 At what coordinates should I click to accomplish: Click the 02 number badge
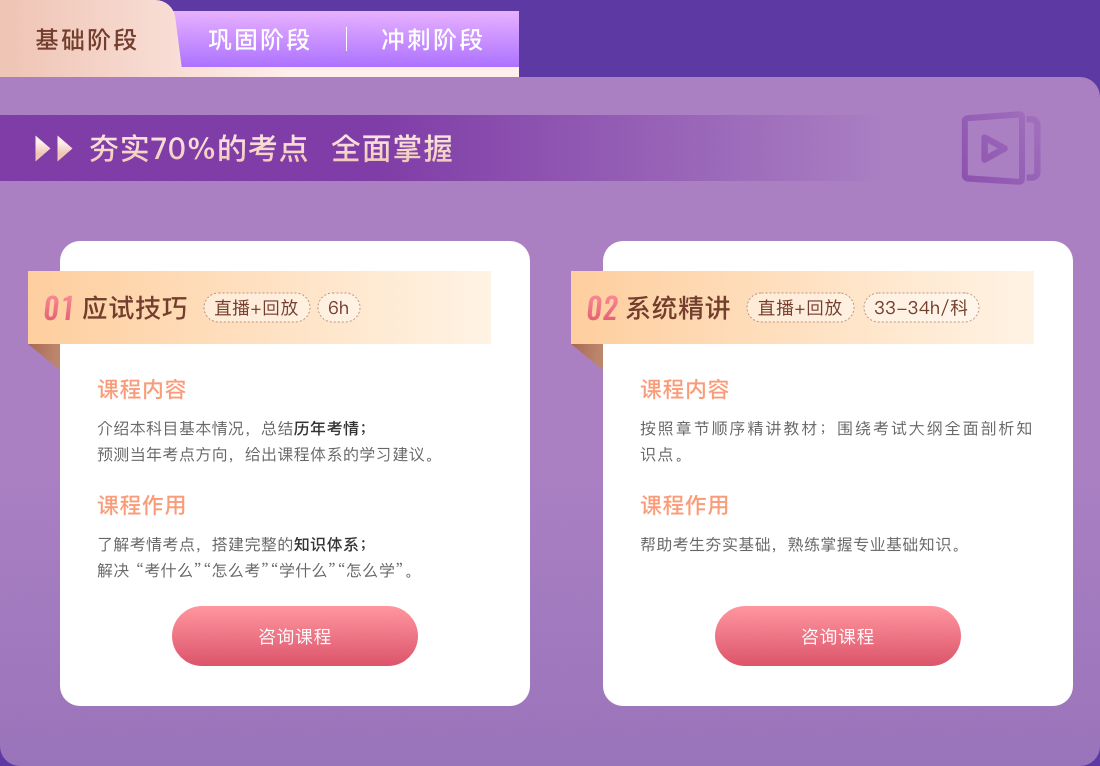pos(602,309)
